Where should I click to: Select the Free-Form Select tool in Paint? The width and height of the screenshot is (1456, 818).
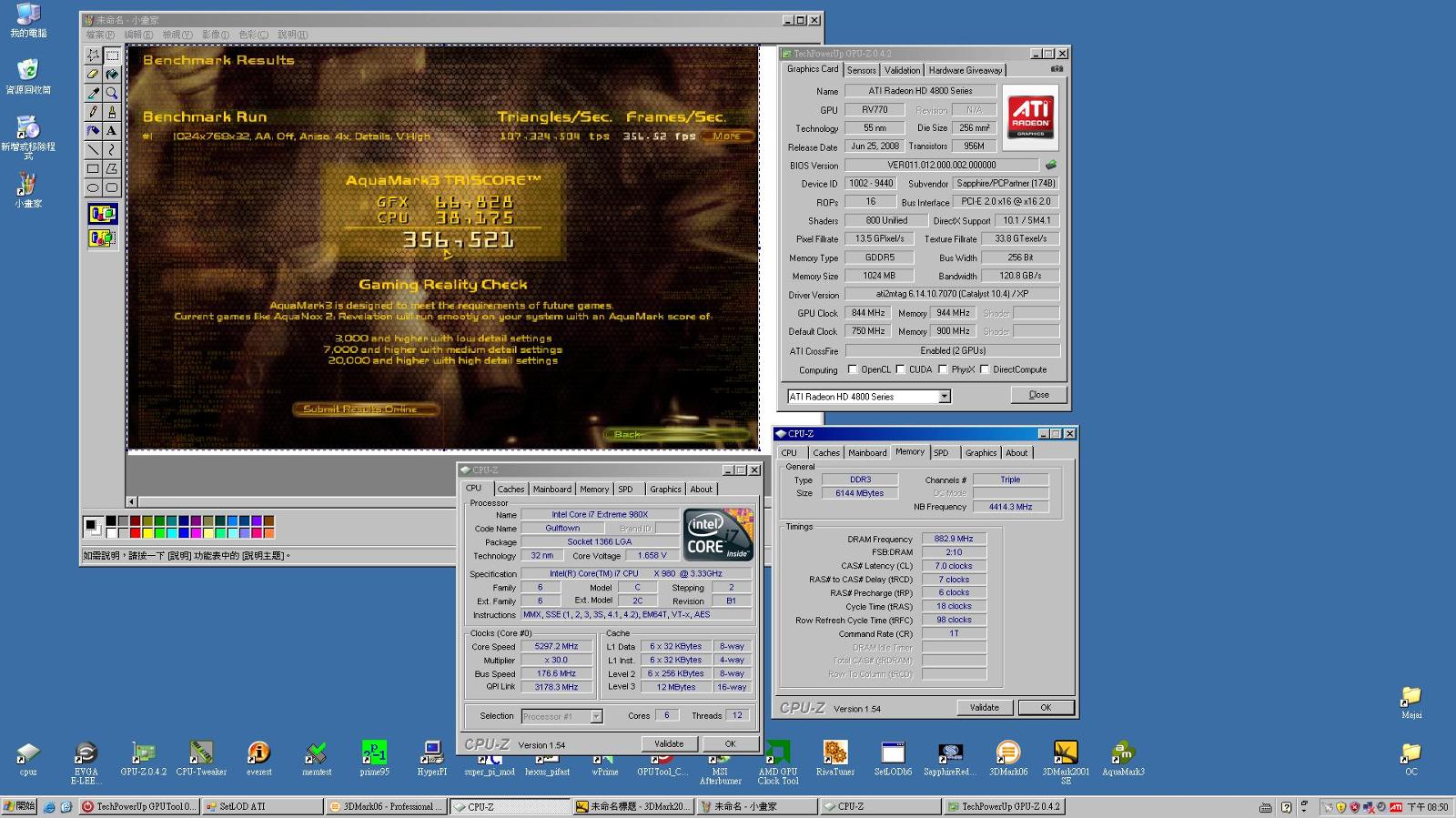tap(93, 56)
